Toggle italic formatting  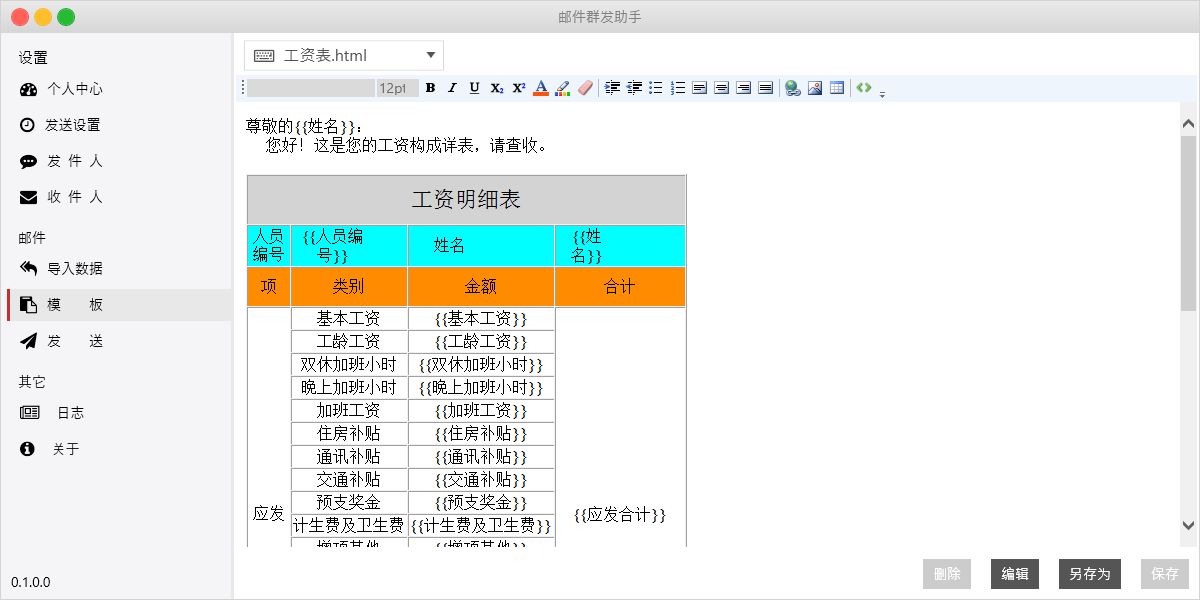(x=452, y=88)
